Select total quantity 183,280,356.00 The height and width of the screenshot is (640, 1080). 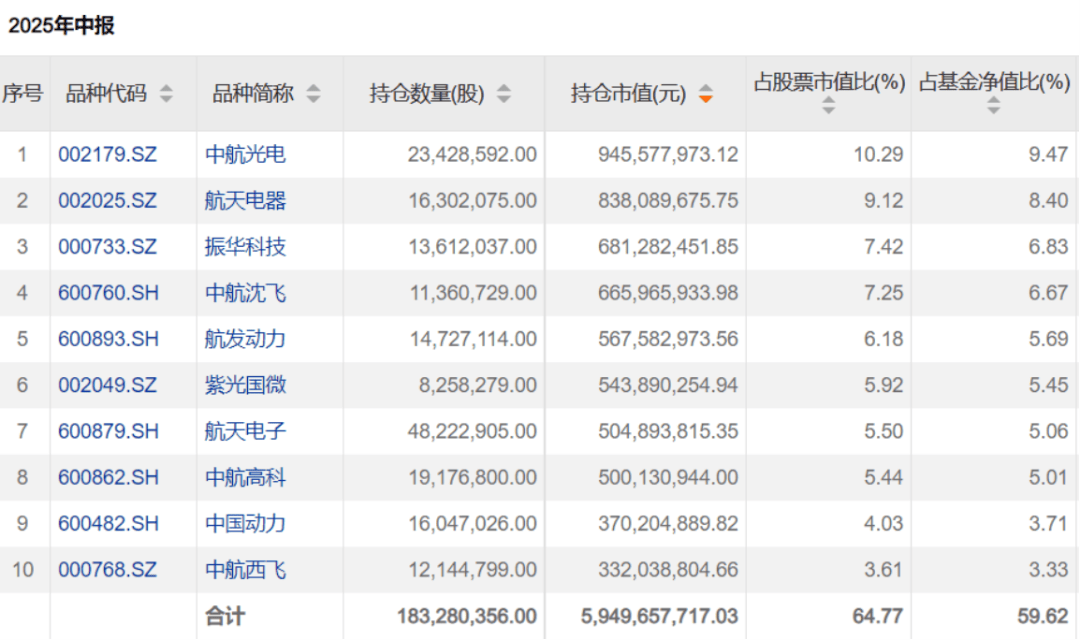466,616
